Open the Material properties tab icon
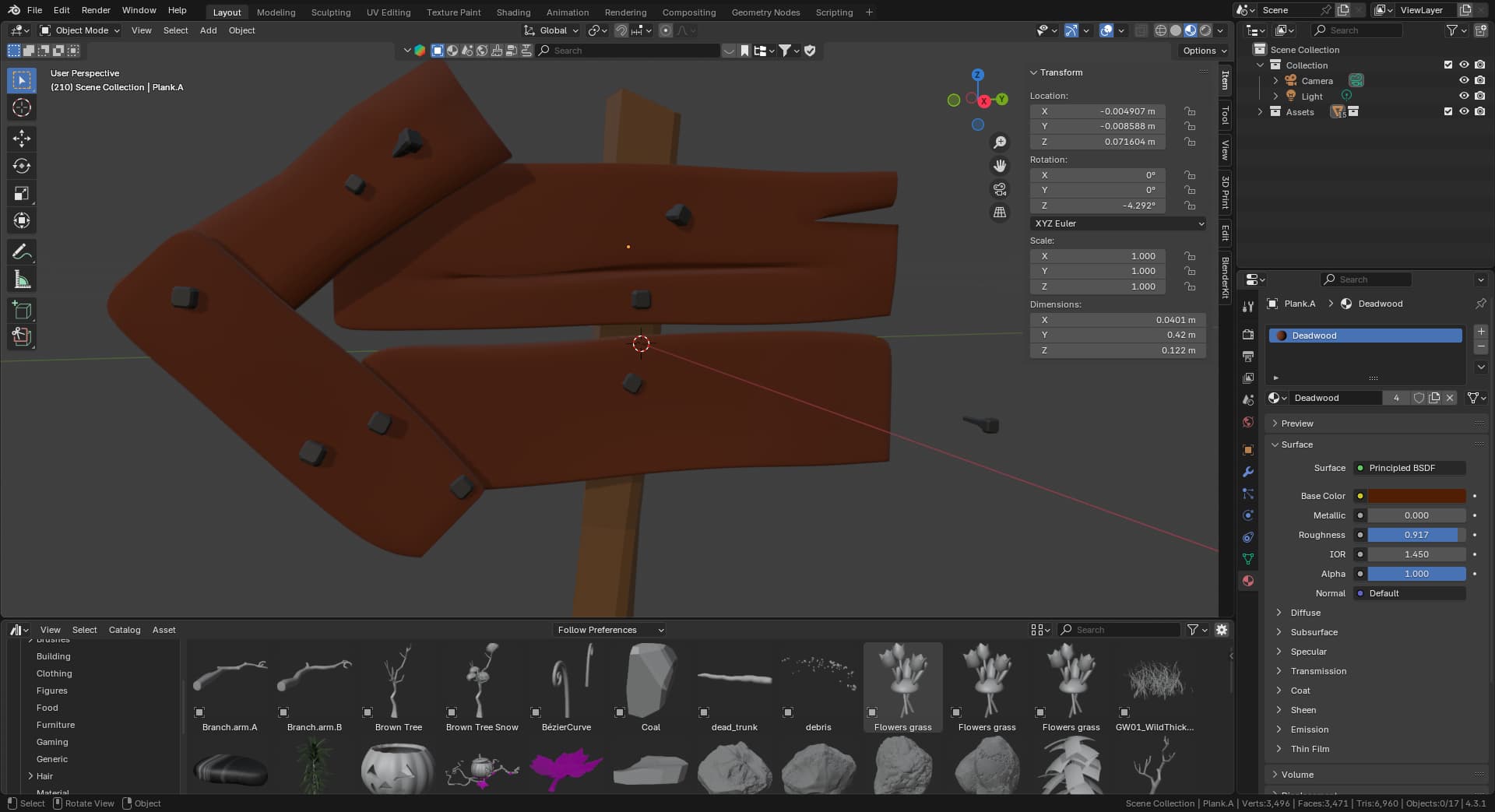 point(1248,581)
